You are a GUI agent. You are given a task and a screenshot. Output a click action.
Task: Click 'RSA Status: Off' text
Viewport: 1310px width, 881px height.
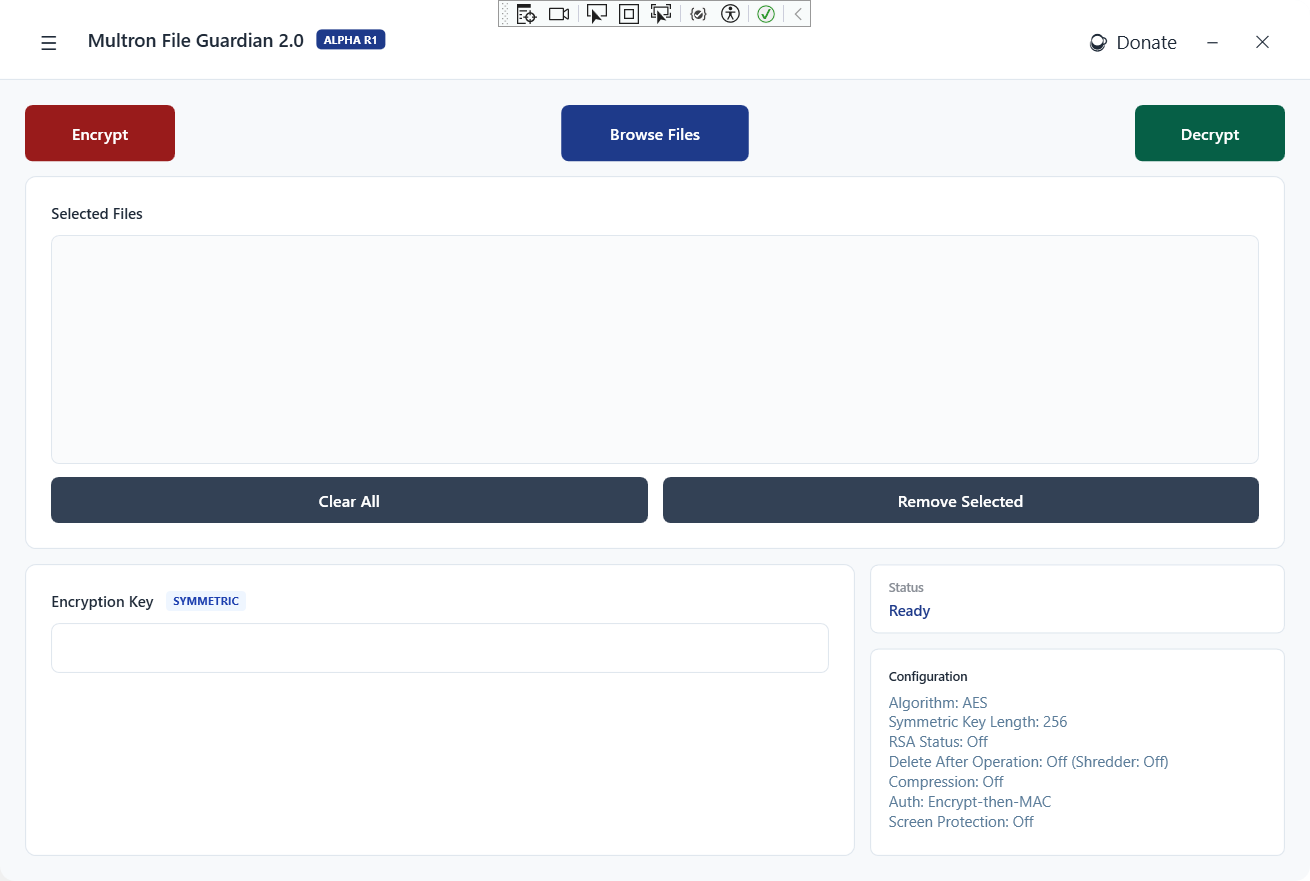pyautogui.click(x=938, y=742)
